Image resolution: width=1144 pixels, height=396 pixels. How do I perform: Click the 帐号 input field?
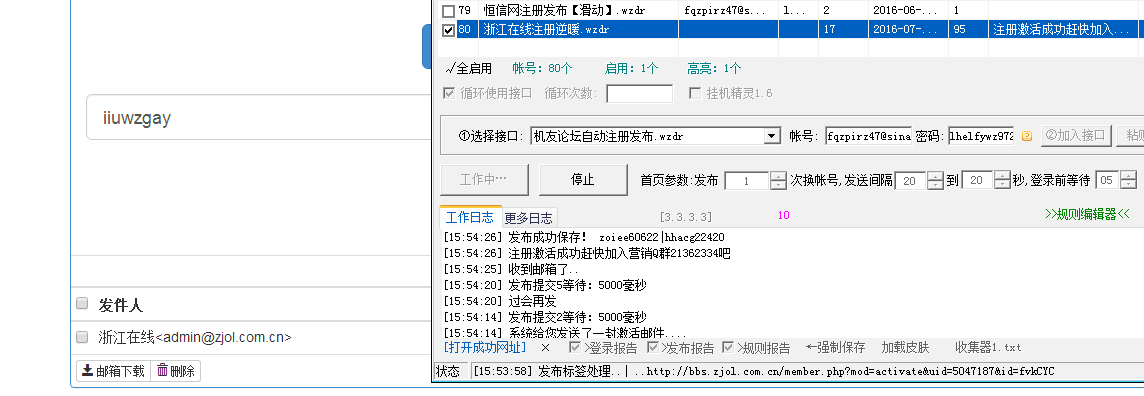point(868,136)
